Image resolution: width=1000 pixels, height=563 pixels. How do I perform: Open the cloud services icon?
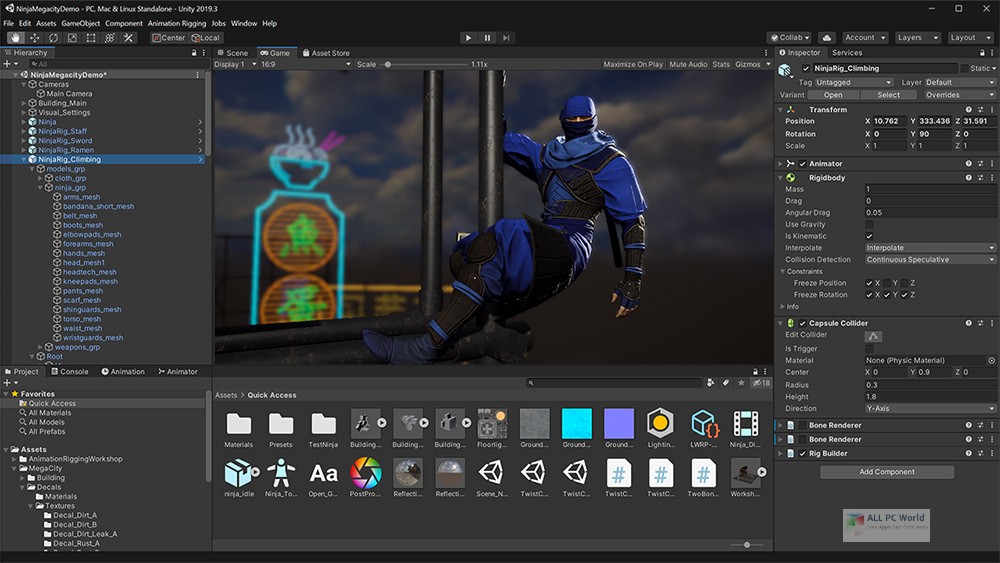[827, 38]
